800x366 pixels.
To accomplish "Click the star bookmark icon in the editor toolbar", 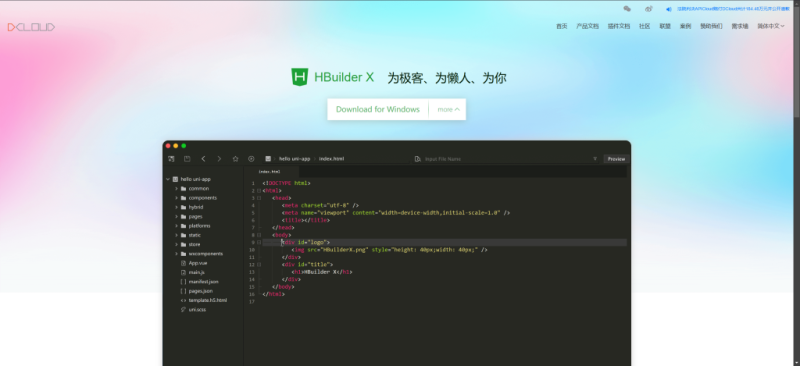I will click(235, 159).
